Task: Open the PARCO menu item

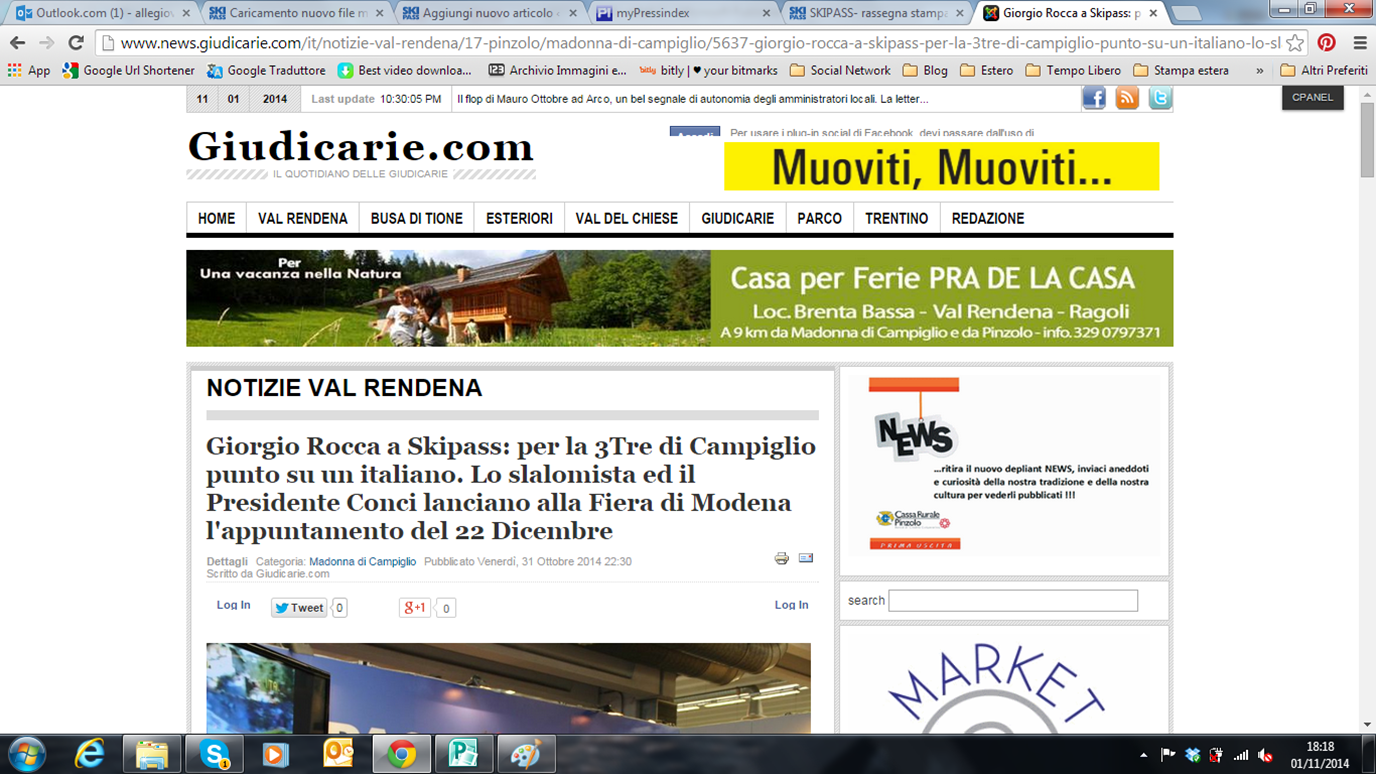Action: [x=820, y=218]
